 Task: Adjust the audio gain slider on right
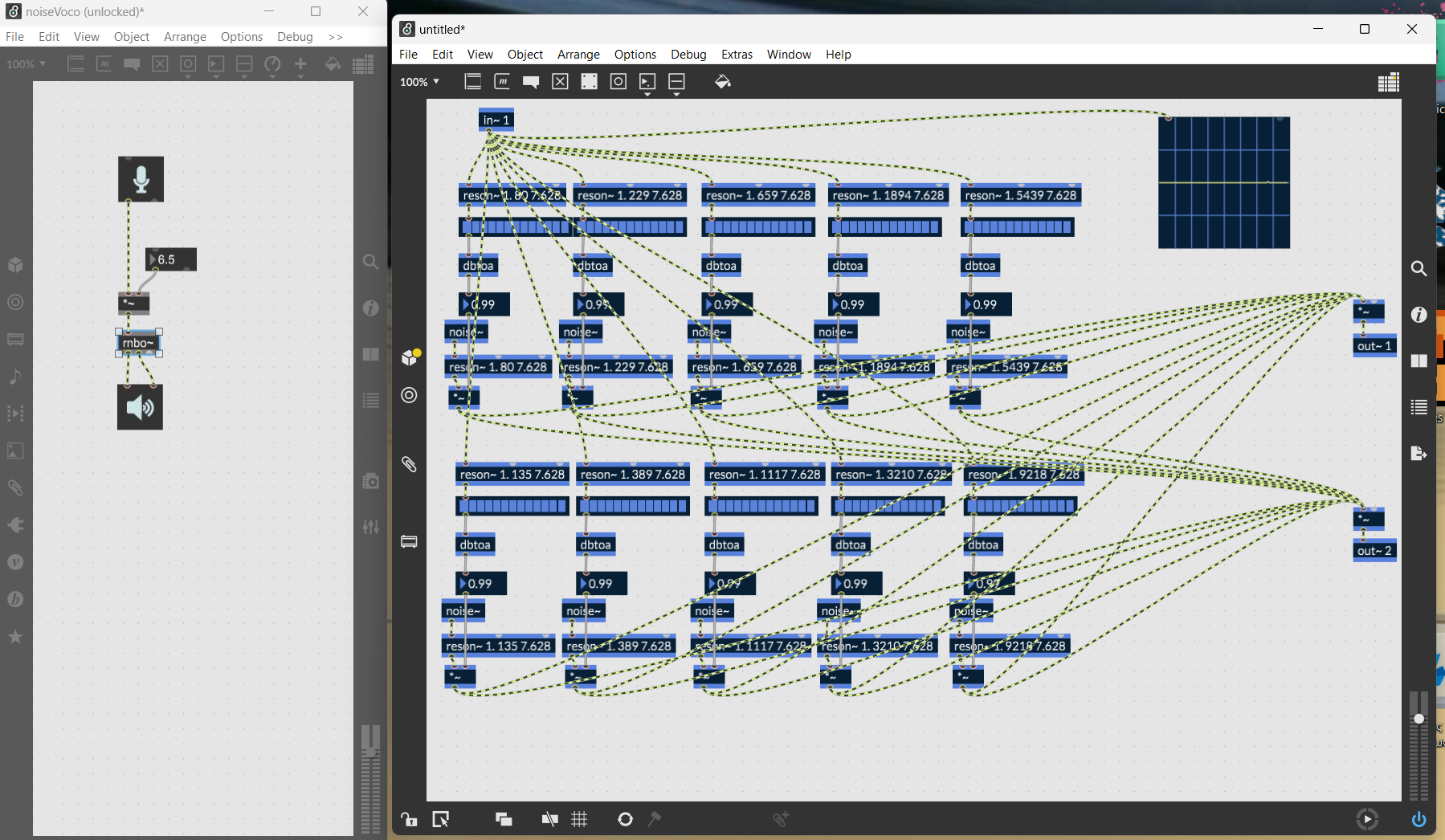(1419, 719)
